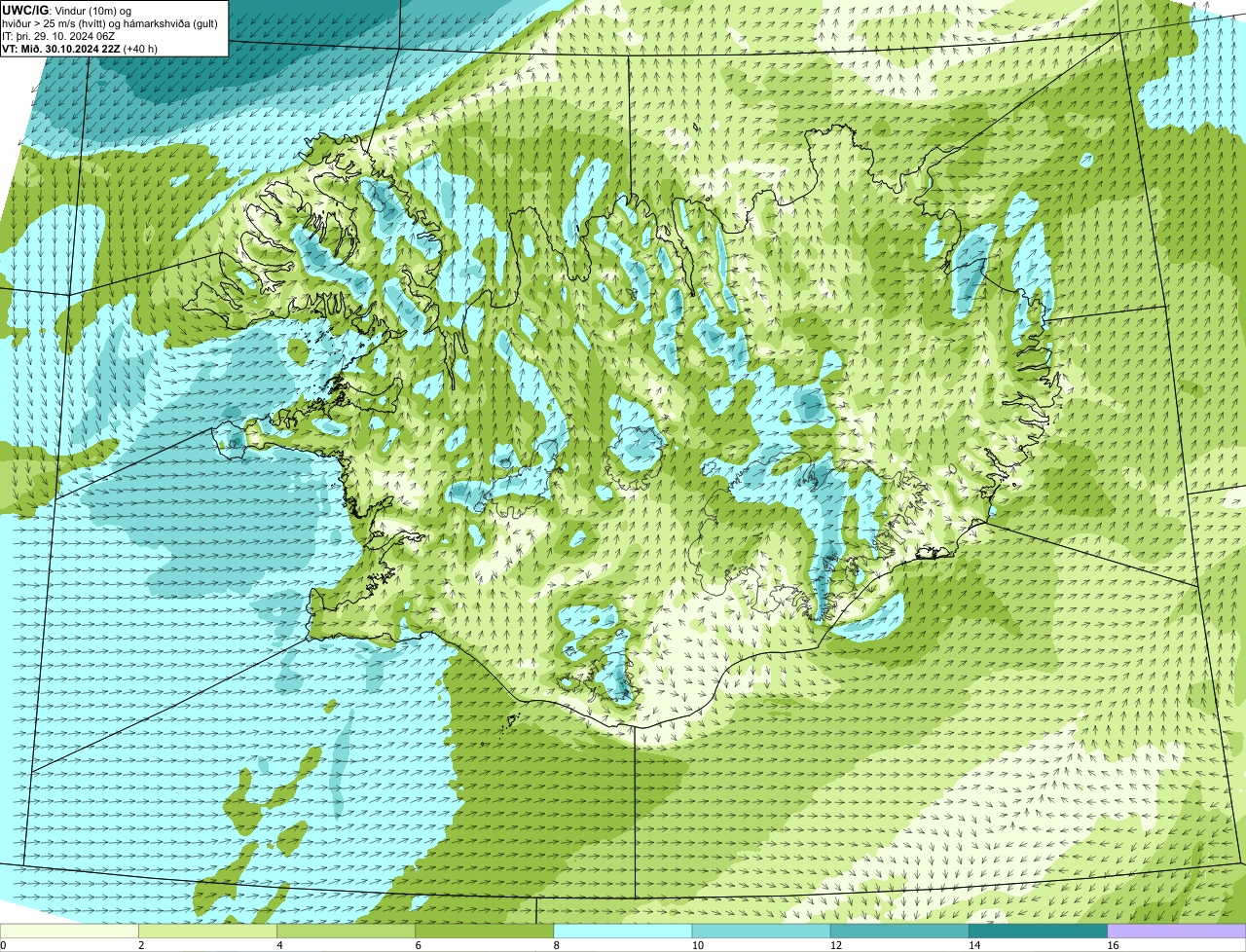Click the lavender legend swatch above 16 m/s
The height and width of the screenshot is (952, 1246).
click(1177, 932)
